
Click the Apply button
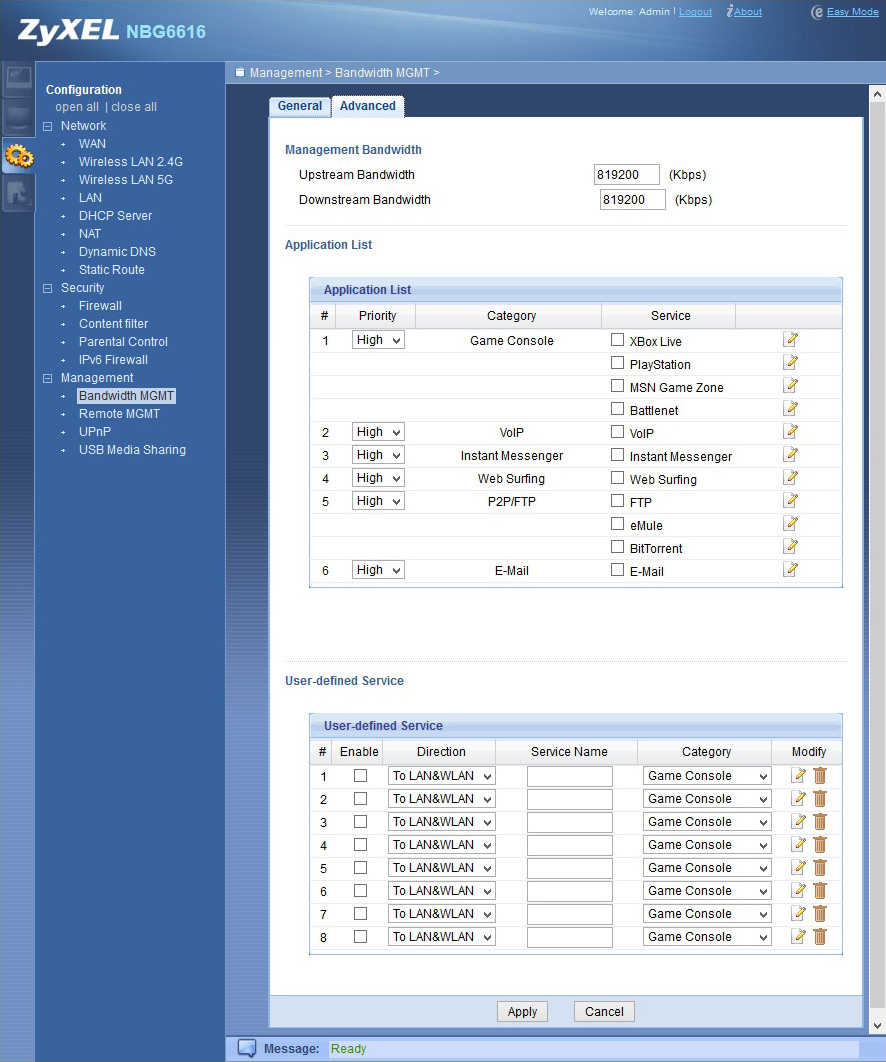(x=522, y=1011)
